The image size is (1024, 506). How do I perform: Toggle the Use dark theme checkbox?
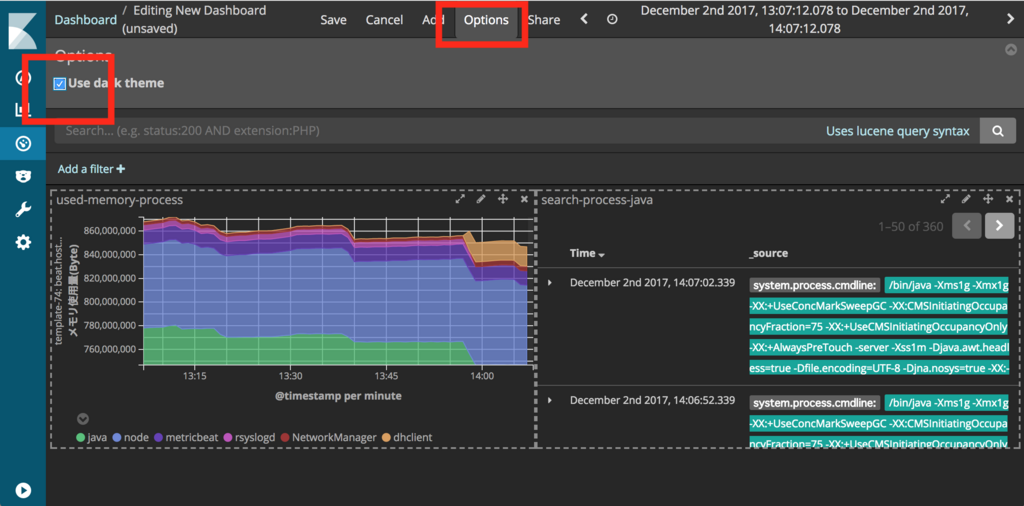(59, 84)
